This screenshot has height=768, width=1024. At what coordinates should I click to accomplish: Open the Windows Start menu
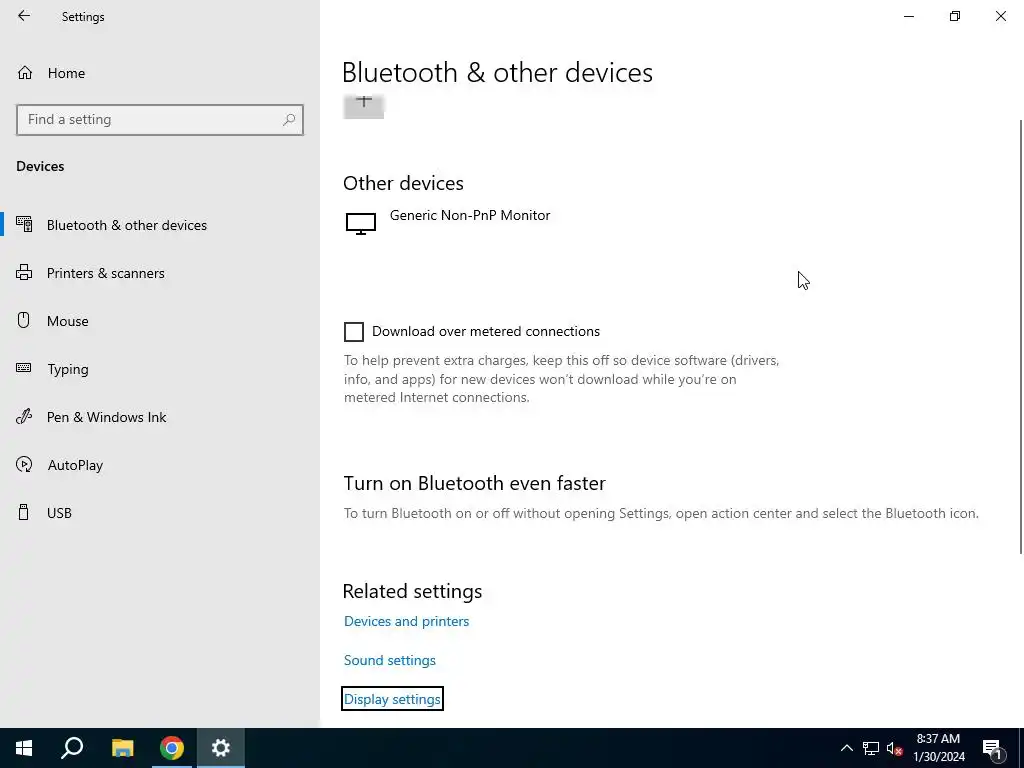pyautogui.click(x=24, y=748)
